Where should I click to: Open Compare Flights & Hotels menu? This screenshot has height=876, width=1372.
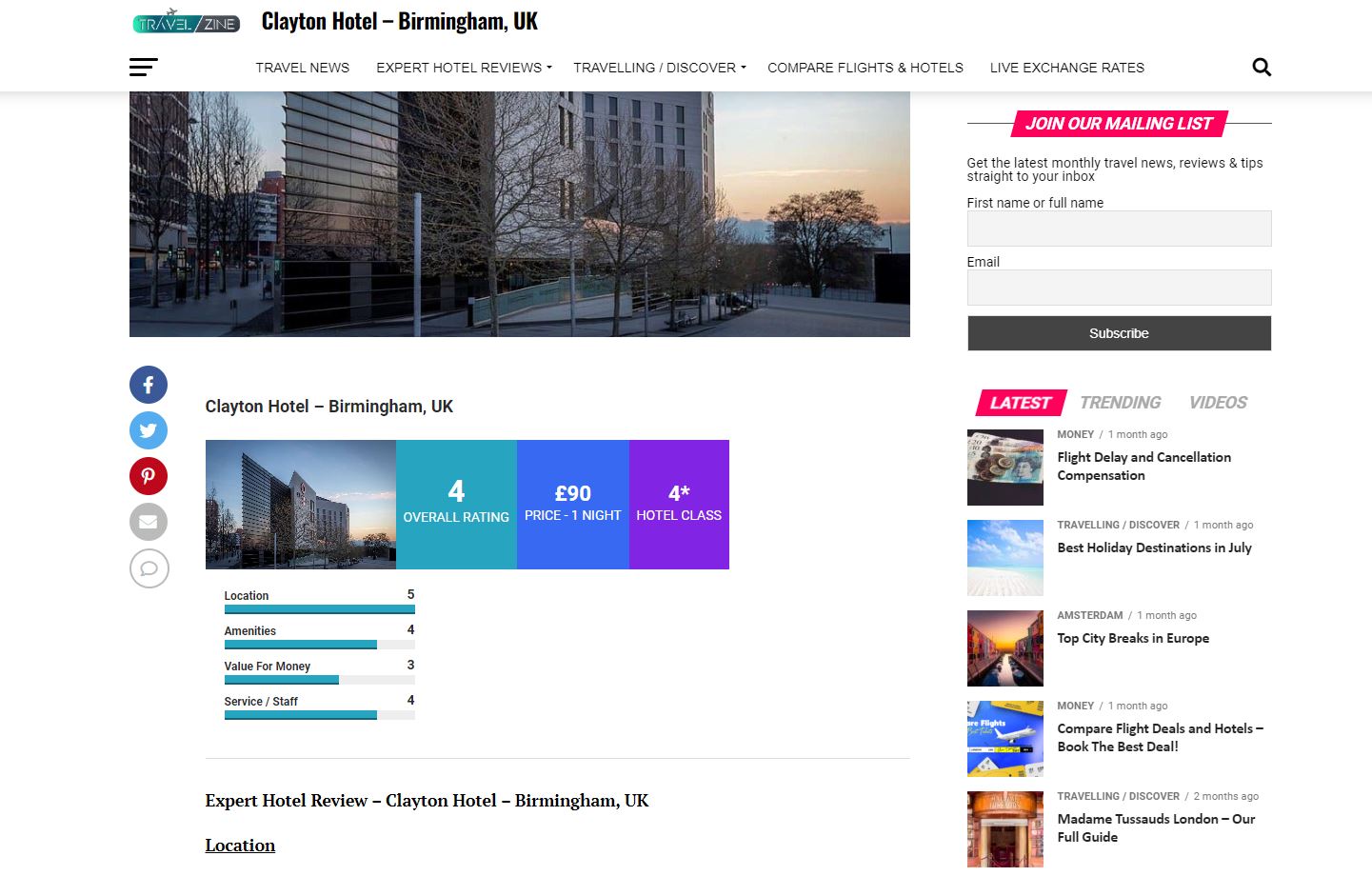[x=865, y=68]
